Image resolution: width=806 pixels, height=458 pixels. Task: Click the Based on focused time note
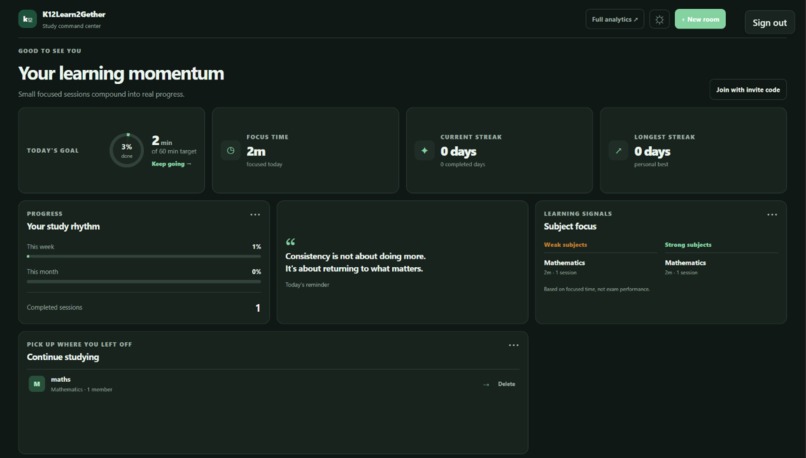tap(596, 289)
